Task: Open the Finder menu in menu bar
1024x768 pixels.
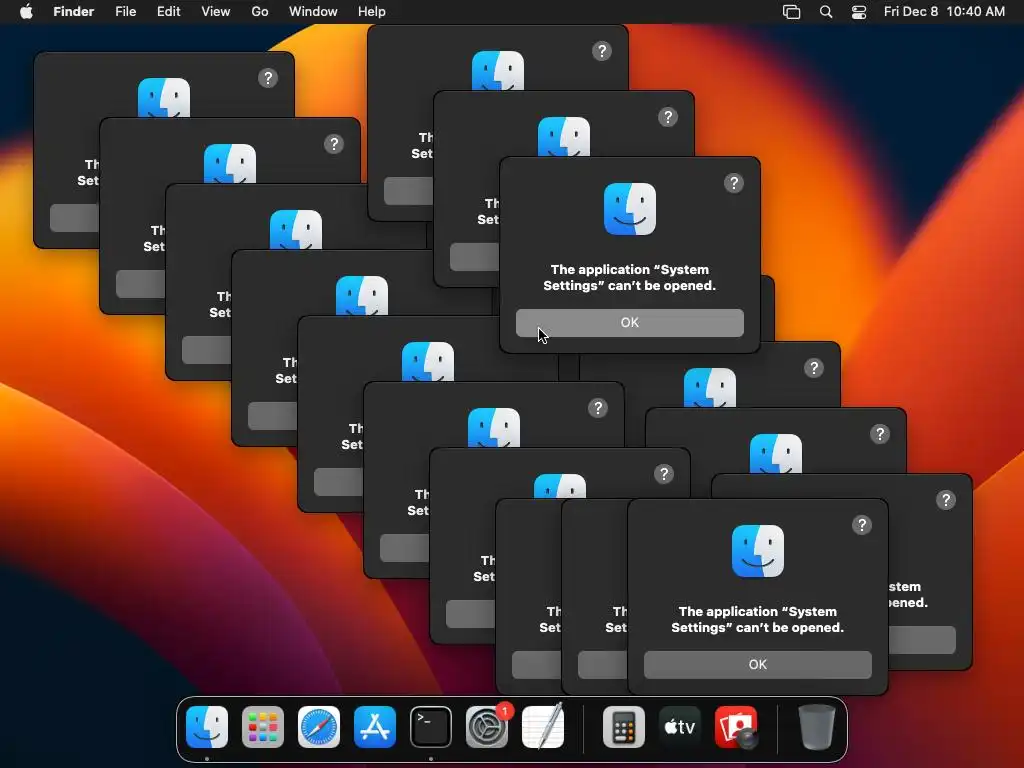Action: 73,11
